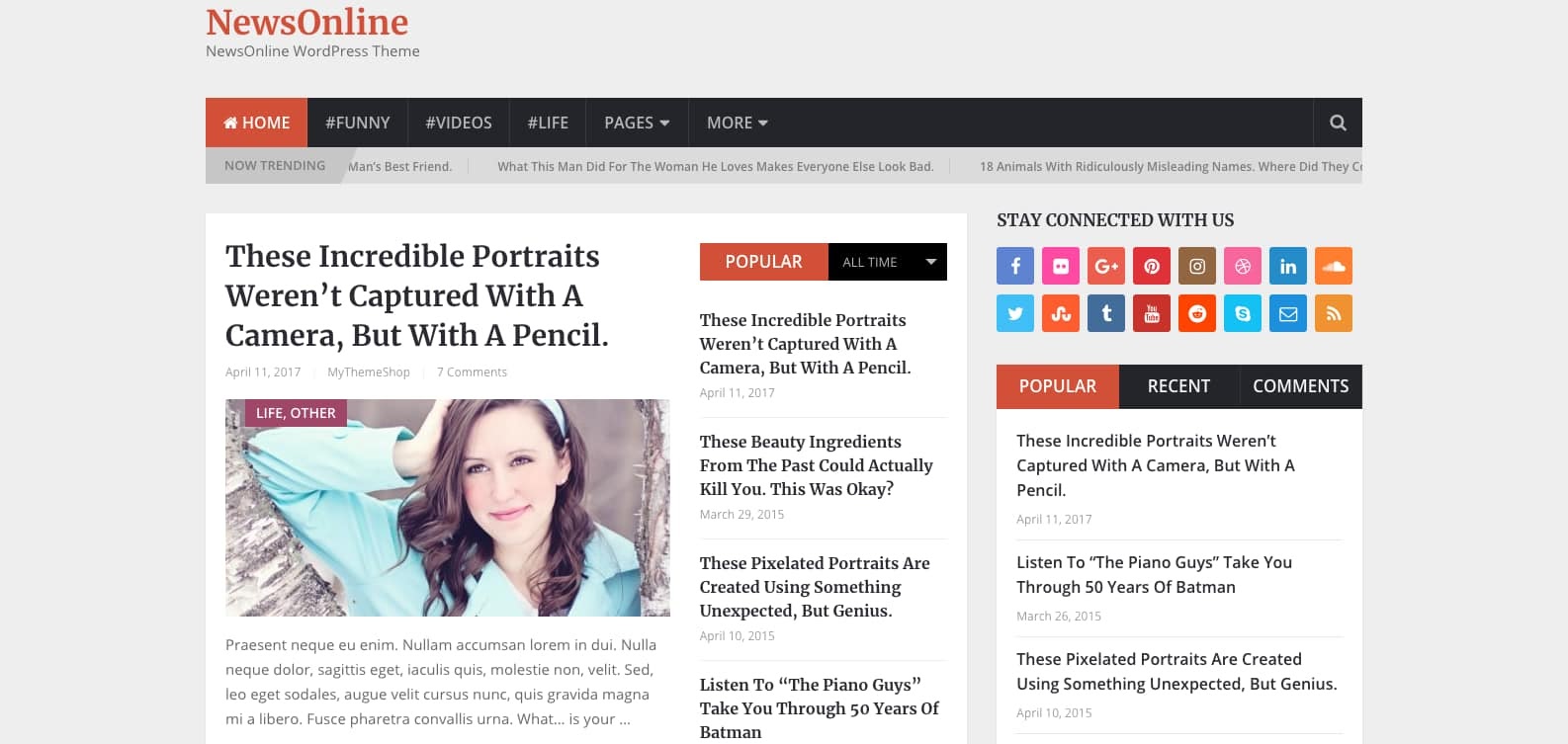Viewport: 1568px width, 744px height.
Task: Switch to the RECENT tab
Action: point(1177,386)
